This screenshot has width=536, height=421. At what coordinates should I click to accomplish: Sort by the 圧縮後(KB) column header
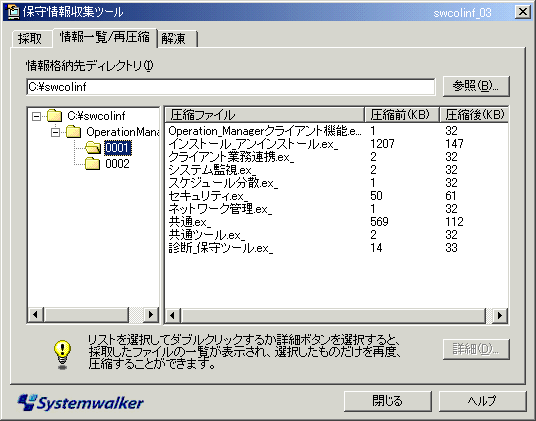(x=474, y=115)
